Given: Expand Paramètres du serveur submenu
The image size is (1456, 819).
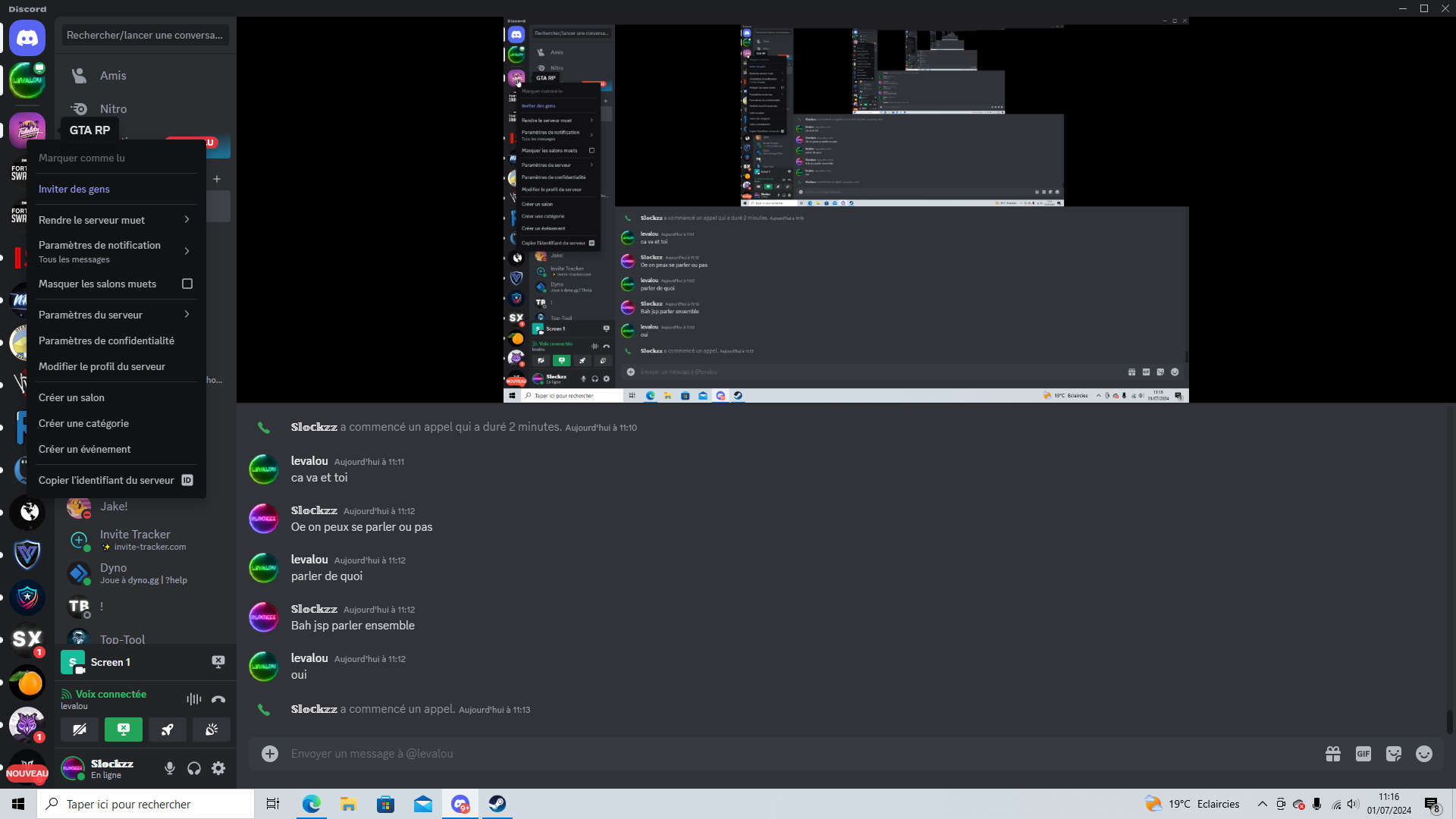Looking at the screenshot, I should point(115,315).
